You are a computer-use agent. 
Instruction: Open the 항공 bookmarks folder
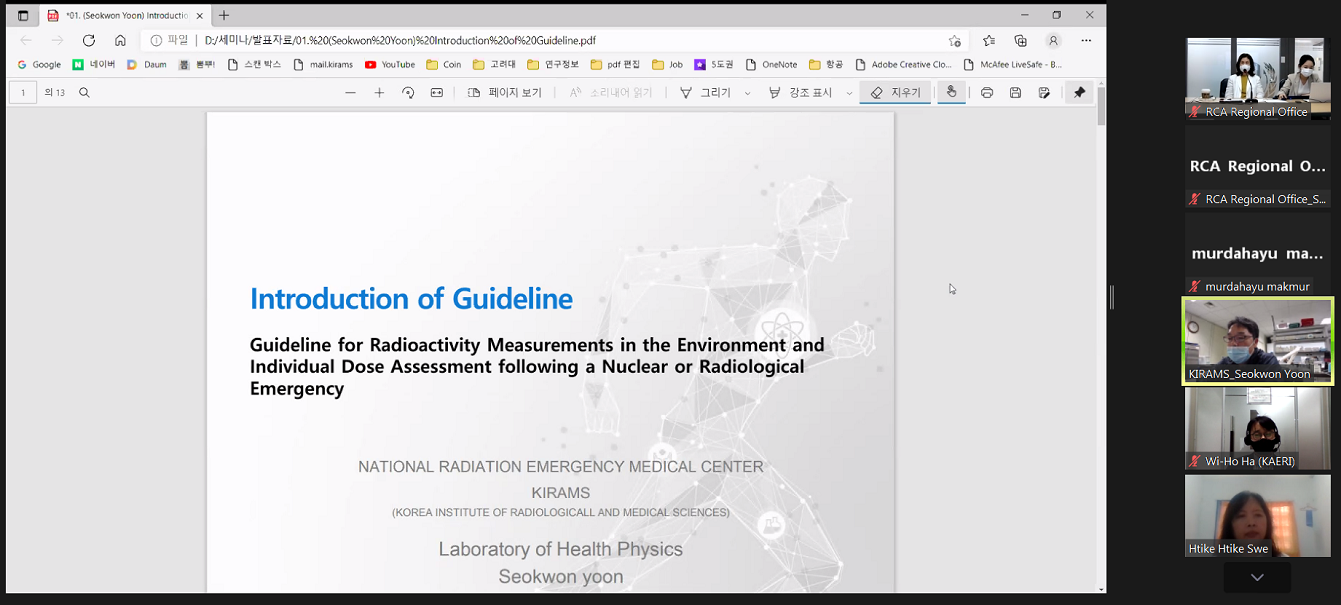(826, 65)
